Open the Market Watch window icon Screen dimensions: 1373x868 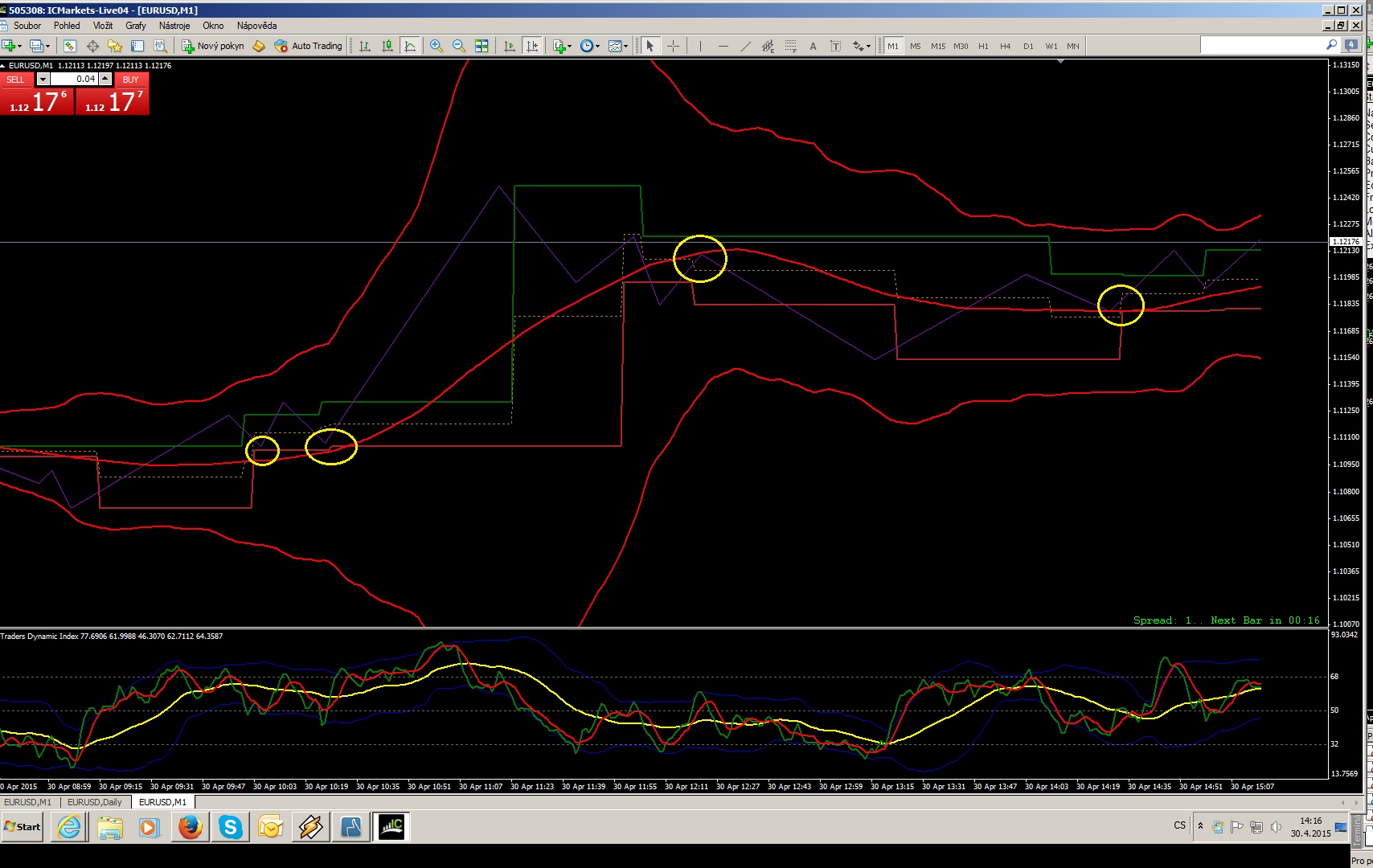coord(70,46)
